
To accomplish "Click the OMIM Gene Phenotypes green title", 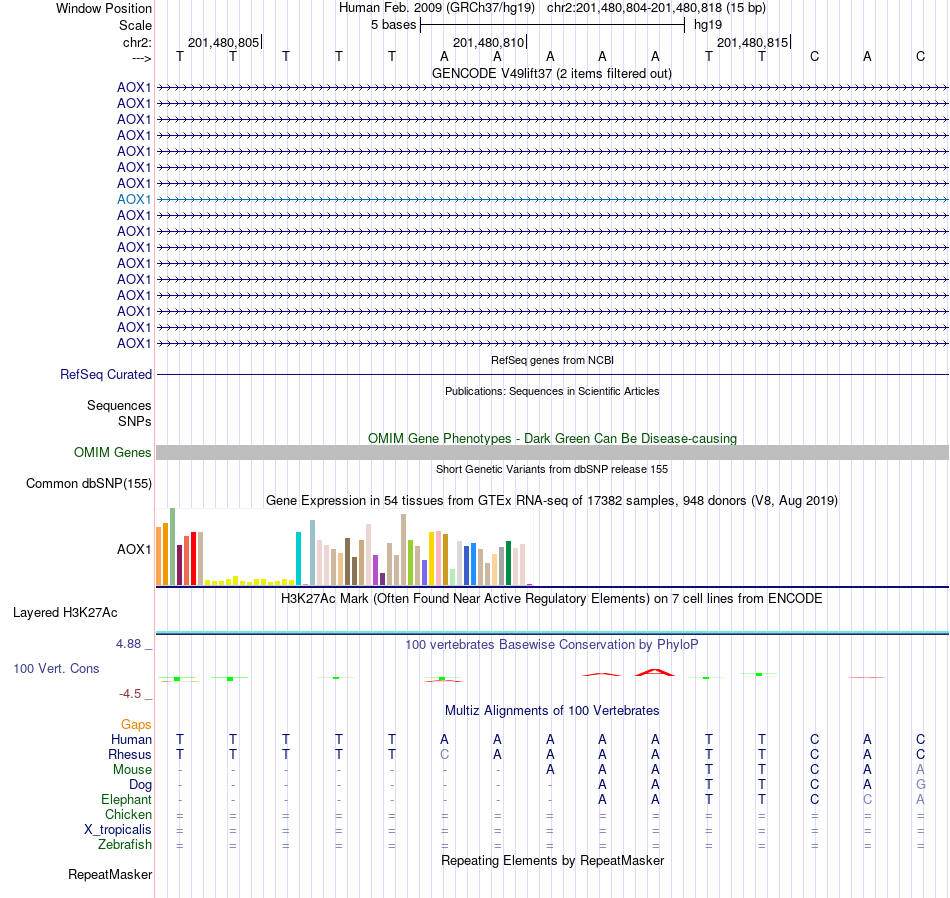I will [552, 439].
